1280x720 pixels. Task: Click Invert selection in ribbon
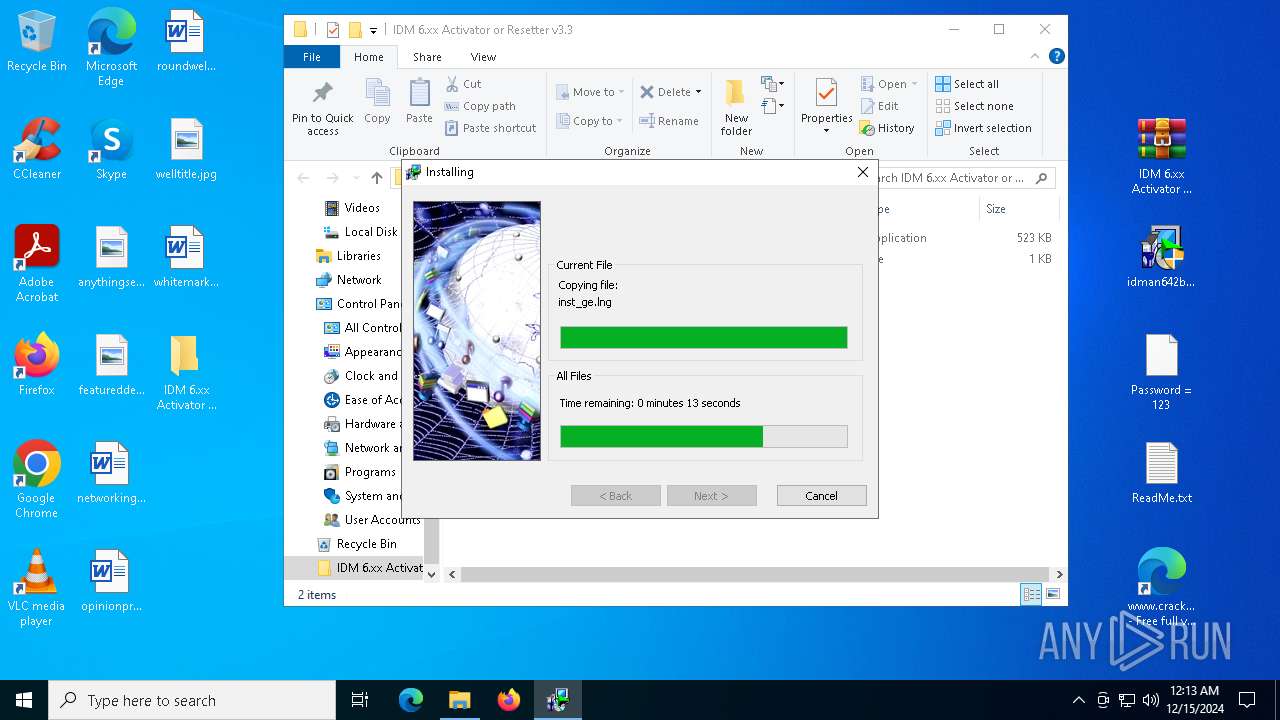pyautogui.click(x=983, y=128)
